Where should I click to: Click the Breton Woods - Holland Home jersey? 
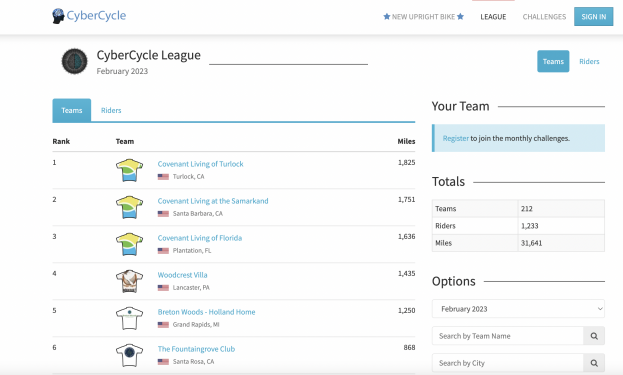pos(130,318)
